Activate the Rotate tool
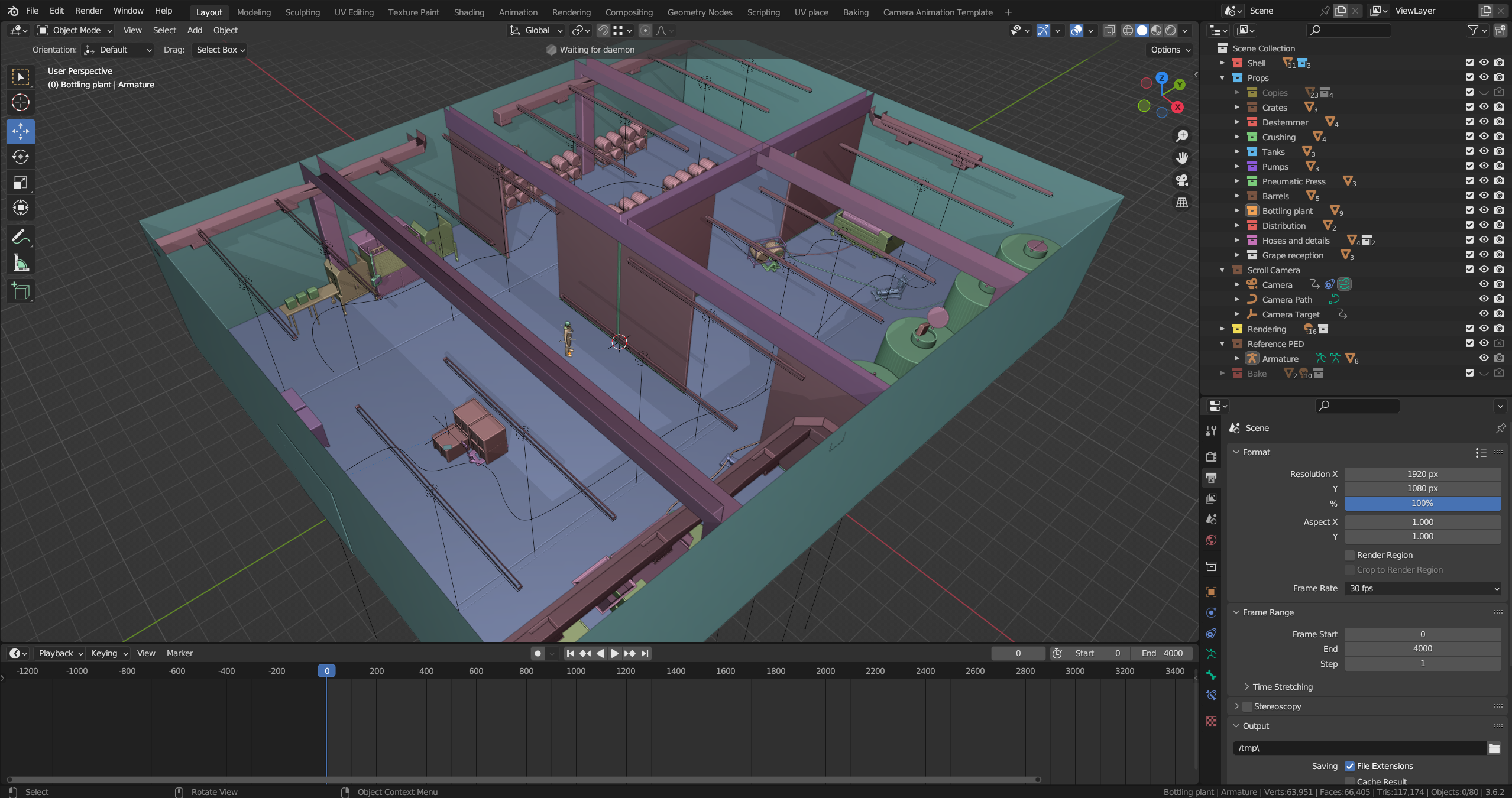This screenshot has height=798, width=1512. [21, 157]
